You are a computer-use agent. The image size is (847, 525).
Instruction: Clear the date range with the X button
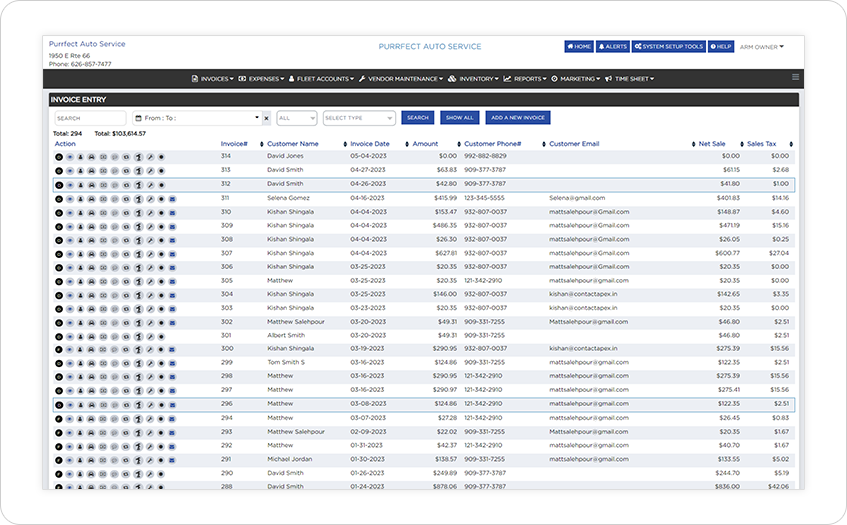266,118
